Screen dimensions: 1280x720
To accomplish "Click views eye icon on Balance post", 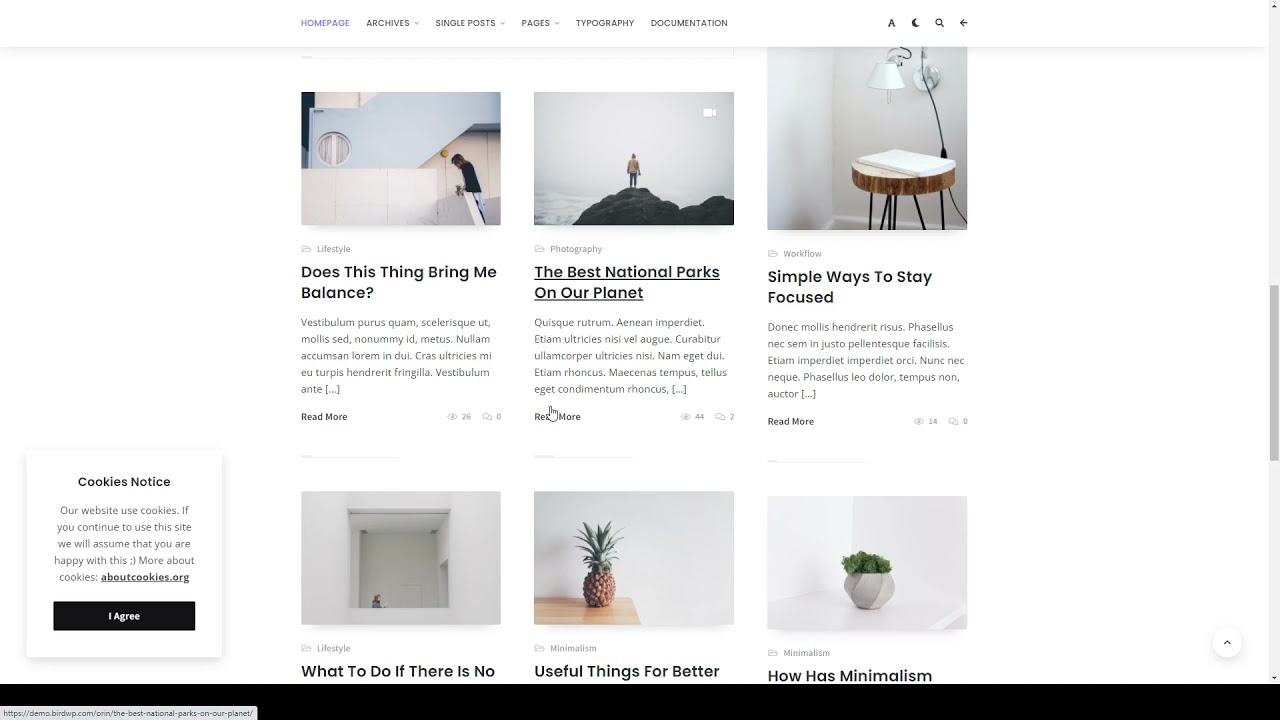I will (452, 417).
